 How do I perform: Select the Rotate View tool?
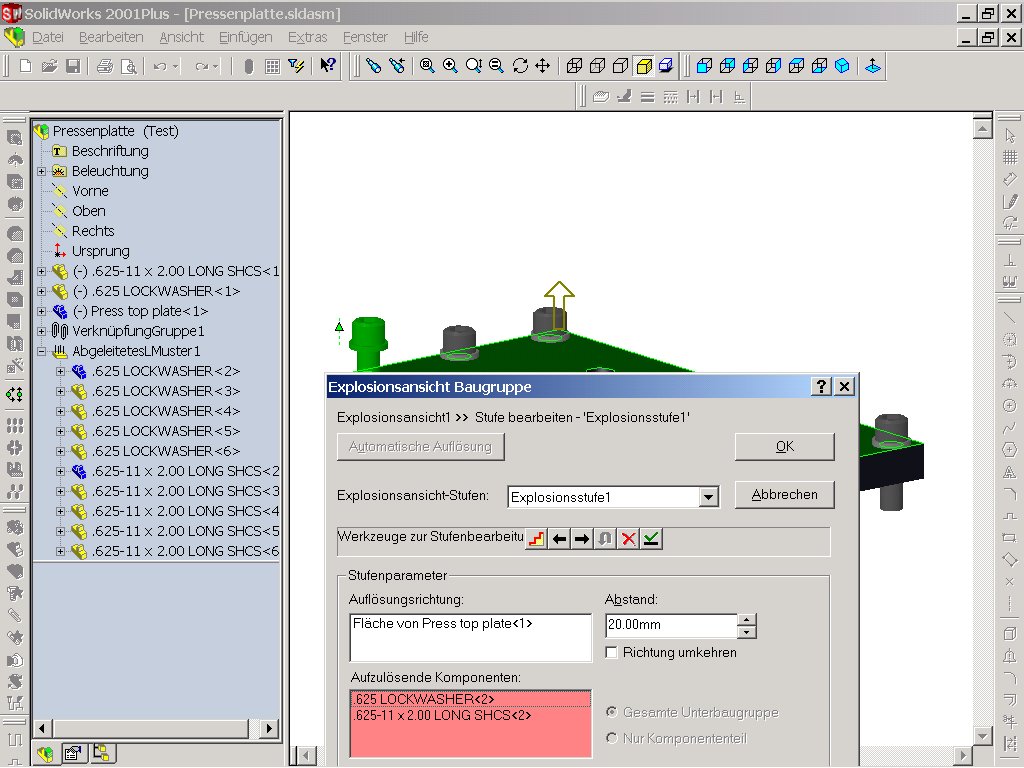pos(520,65)
